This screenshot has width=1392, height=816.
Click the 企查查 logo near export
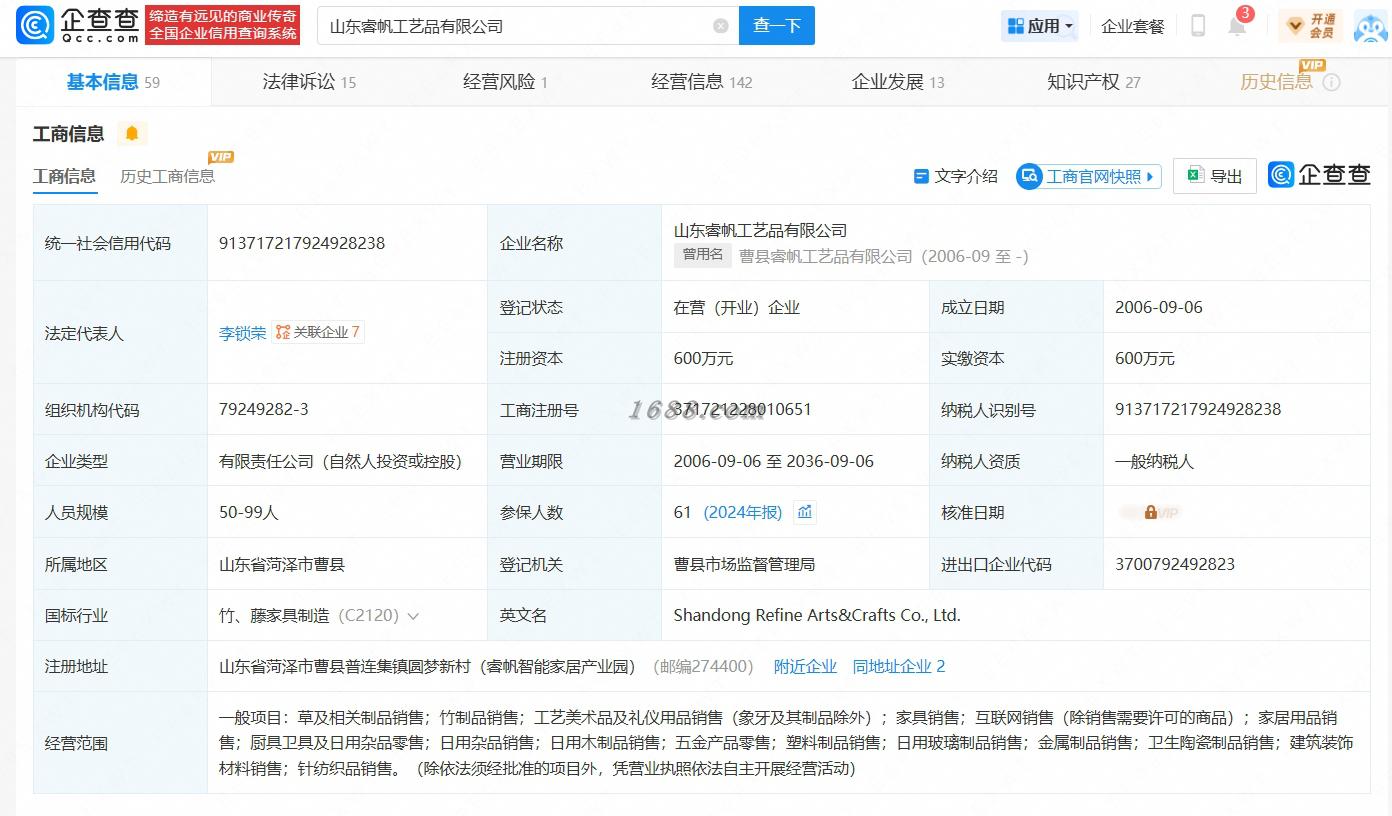pyautogui.click(x=1319, y=175)
